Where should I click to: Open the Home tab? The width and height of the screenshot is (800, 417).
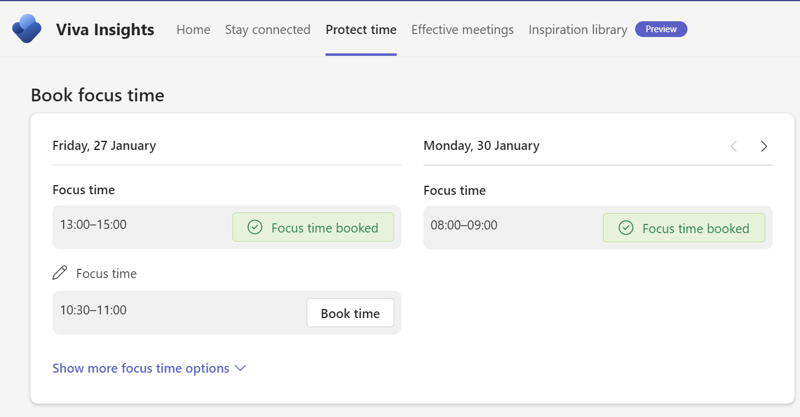[x=193, y=30]
